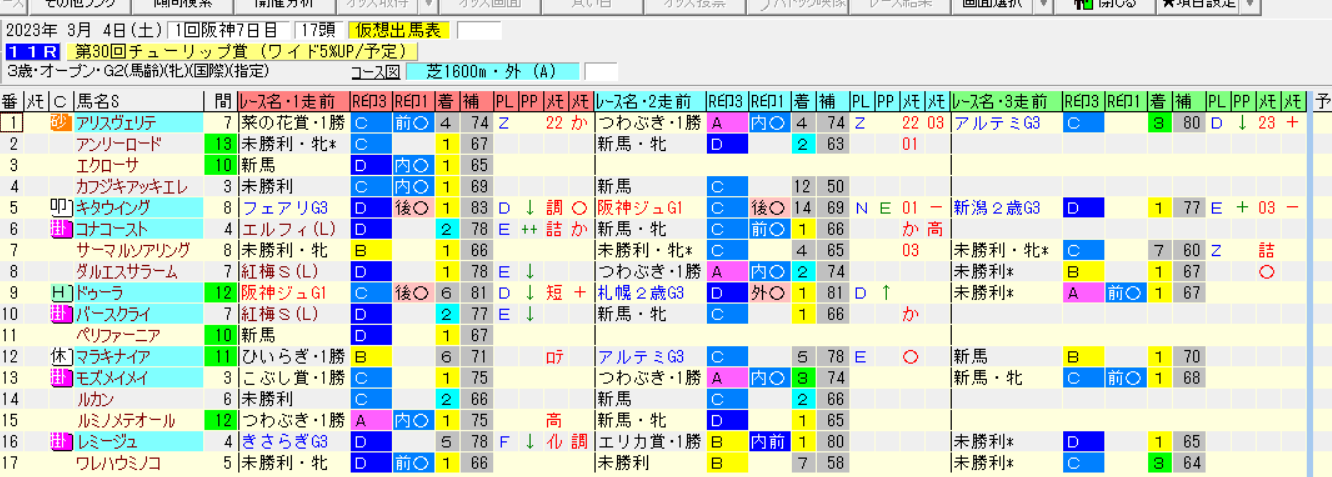Click the 休 badge beside マラキナイア
Image resolution: width=1332 pixels, height=477 pixels.
pos(59,357)
